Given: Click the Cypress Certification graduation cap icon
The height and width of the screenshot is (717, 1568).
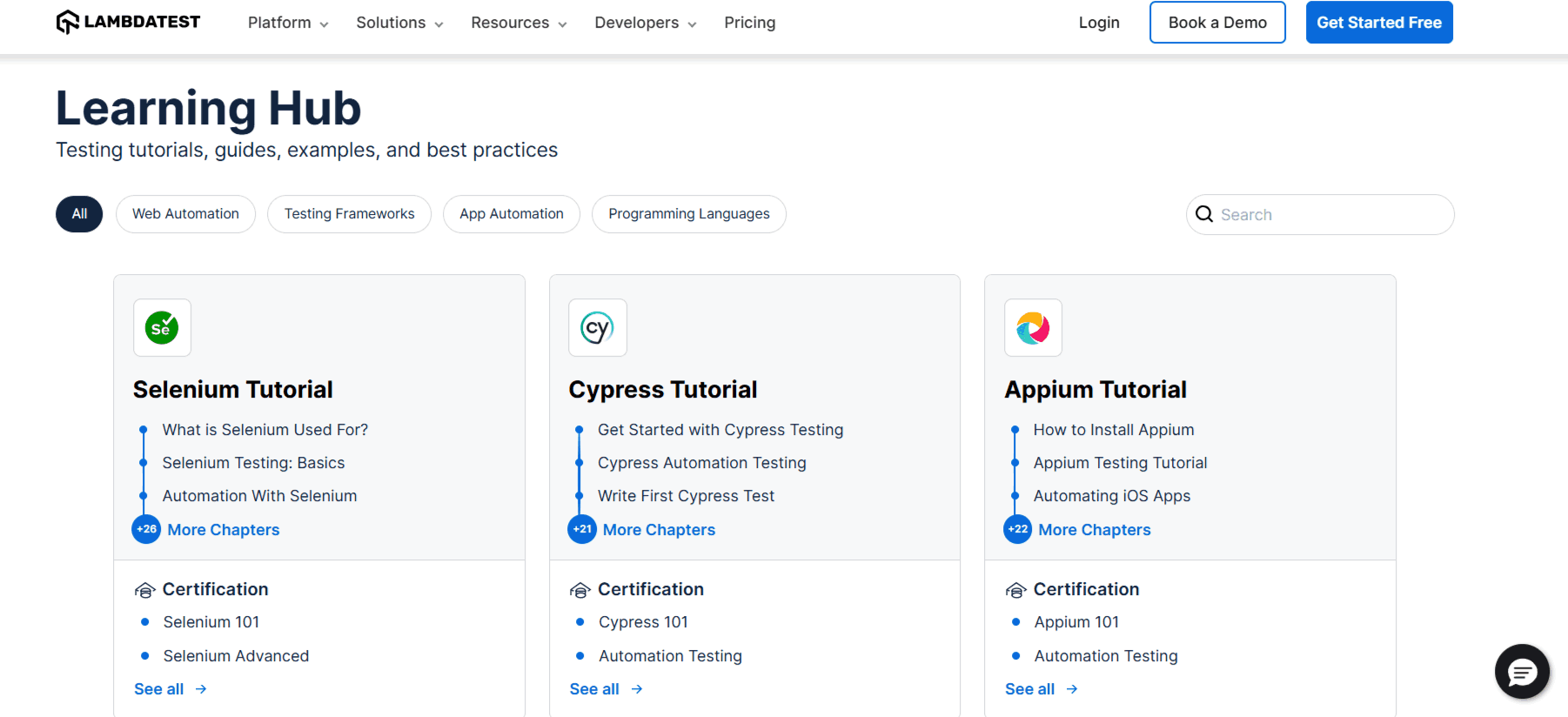Looking at the screenshot, I should pyautogui.click(x=580, y=590).
